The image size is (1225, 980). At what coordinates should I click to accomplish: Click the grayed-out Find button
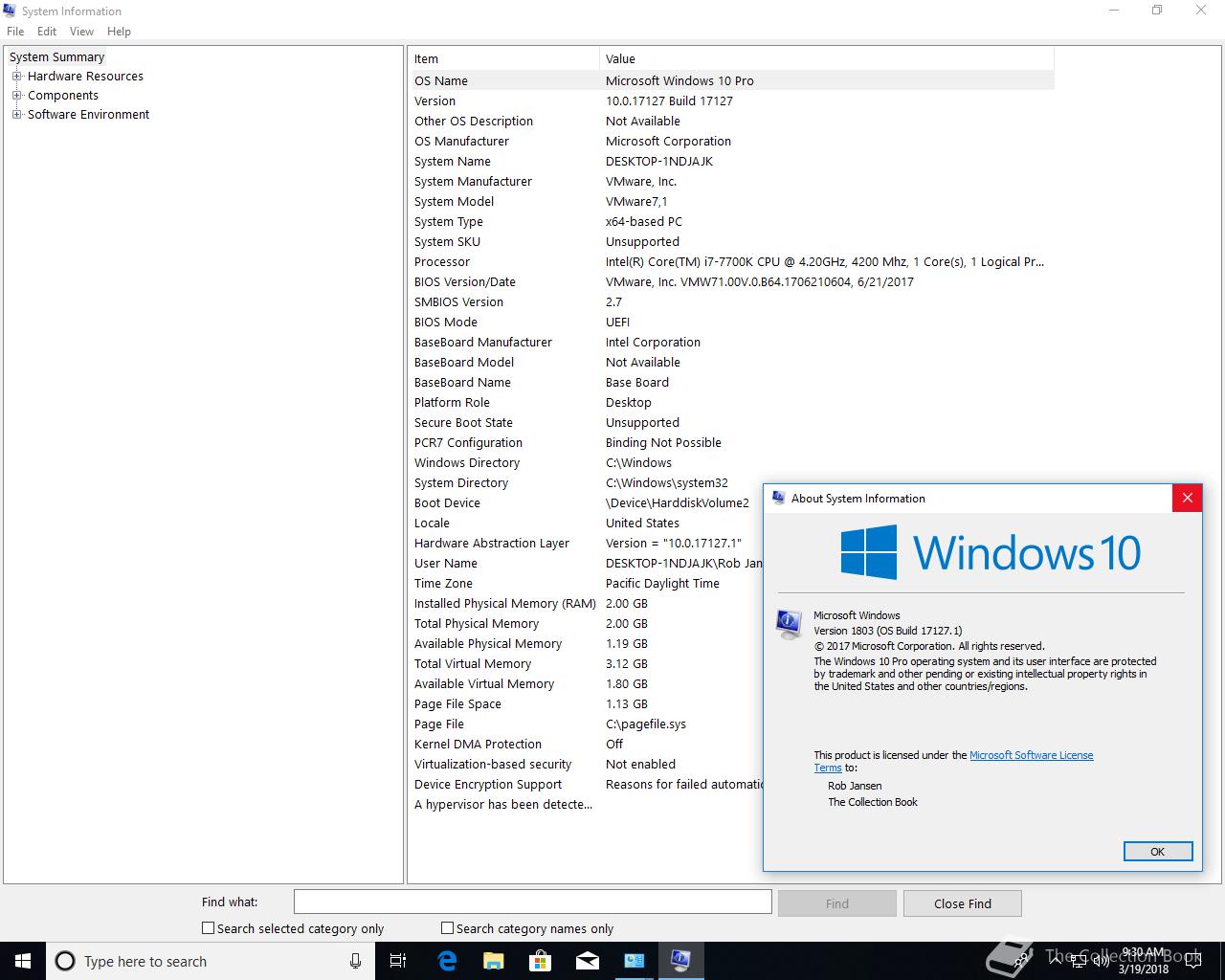pos(836,903)
